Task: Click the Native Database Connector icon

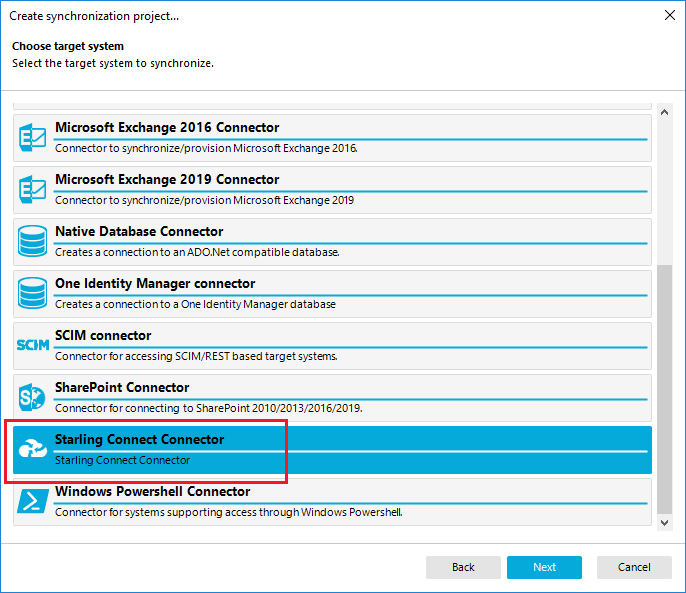Action: [33, 242]
